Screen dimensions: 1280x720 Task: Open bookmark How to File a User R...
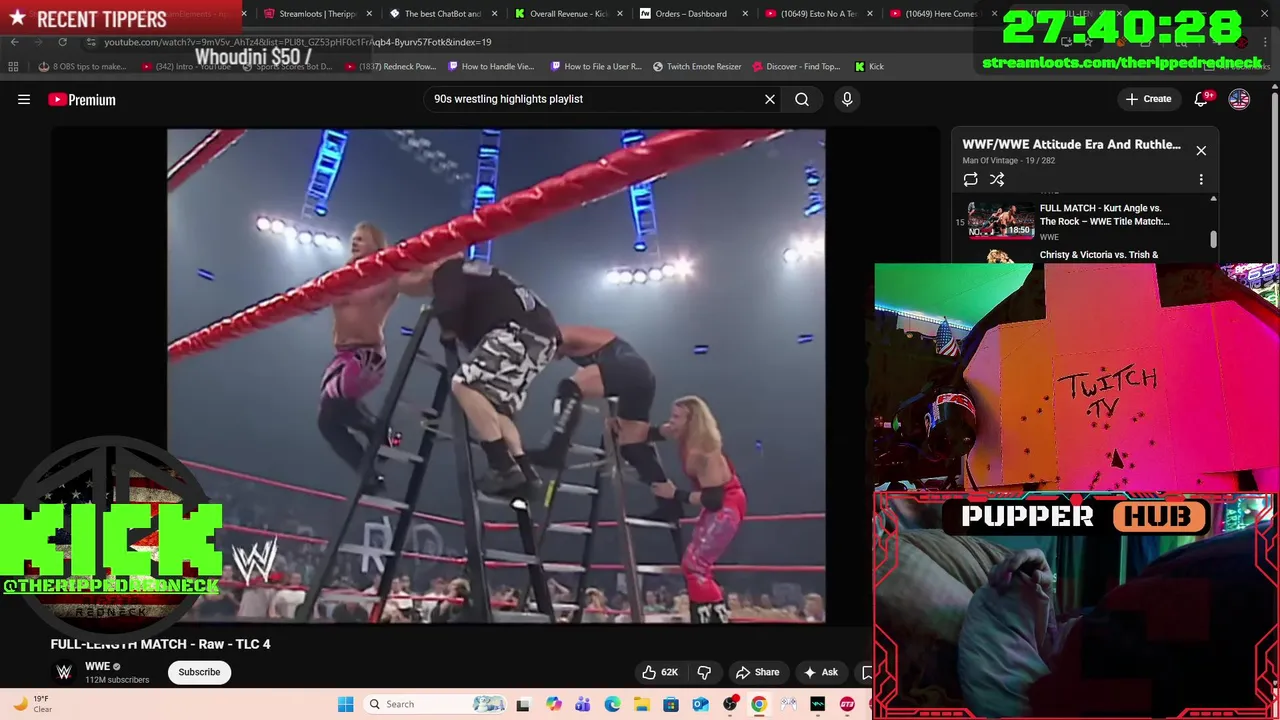pyautogui.click(x=595, y=67)
